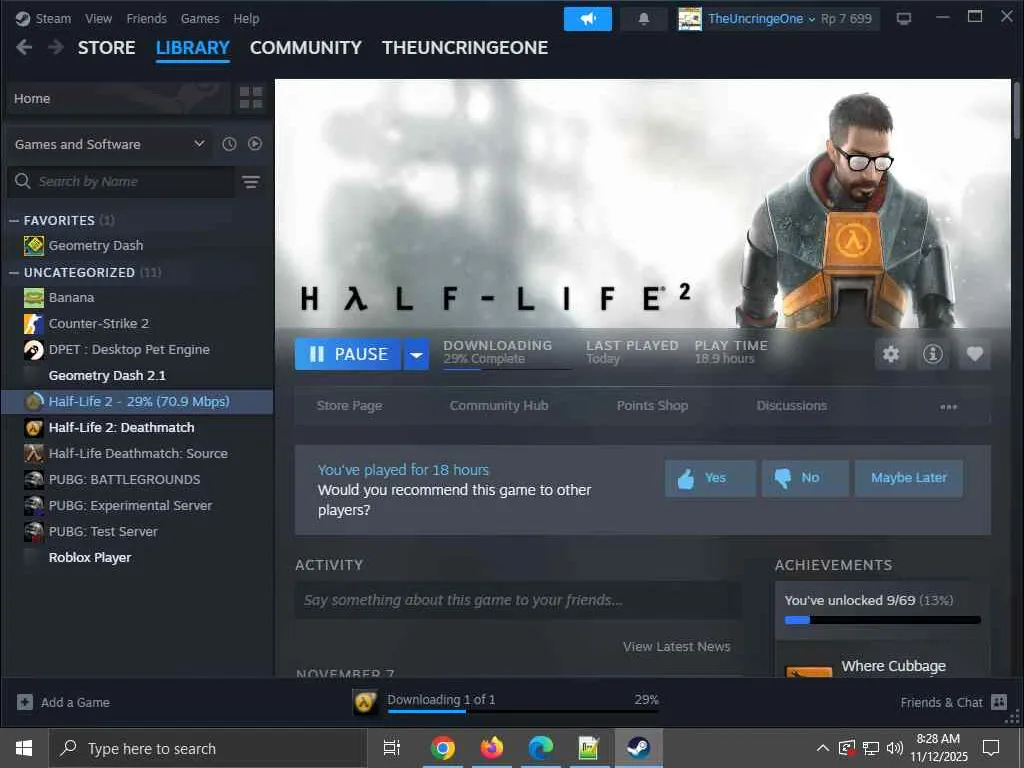Image resolution: width=1024 pixels, height=768 pixels.
Task: Click the announcements megaphone button
Action: 588,19
